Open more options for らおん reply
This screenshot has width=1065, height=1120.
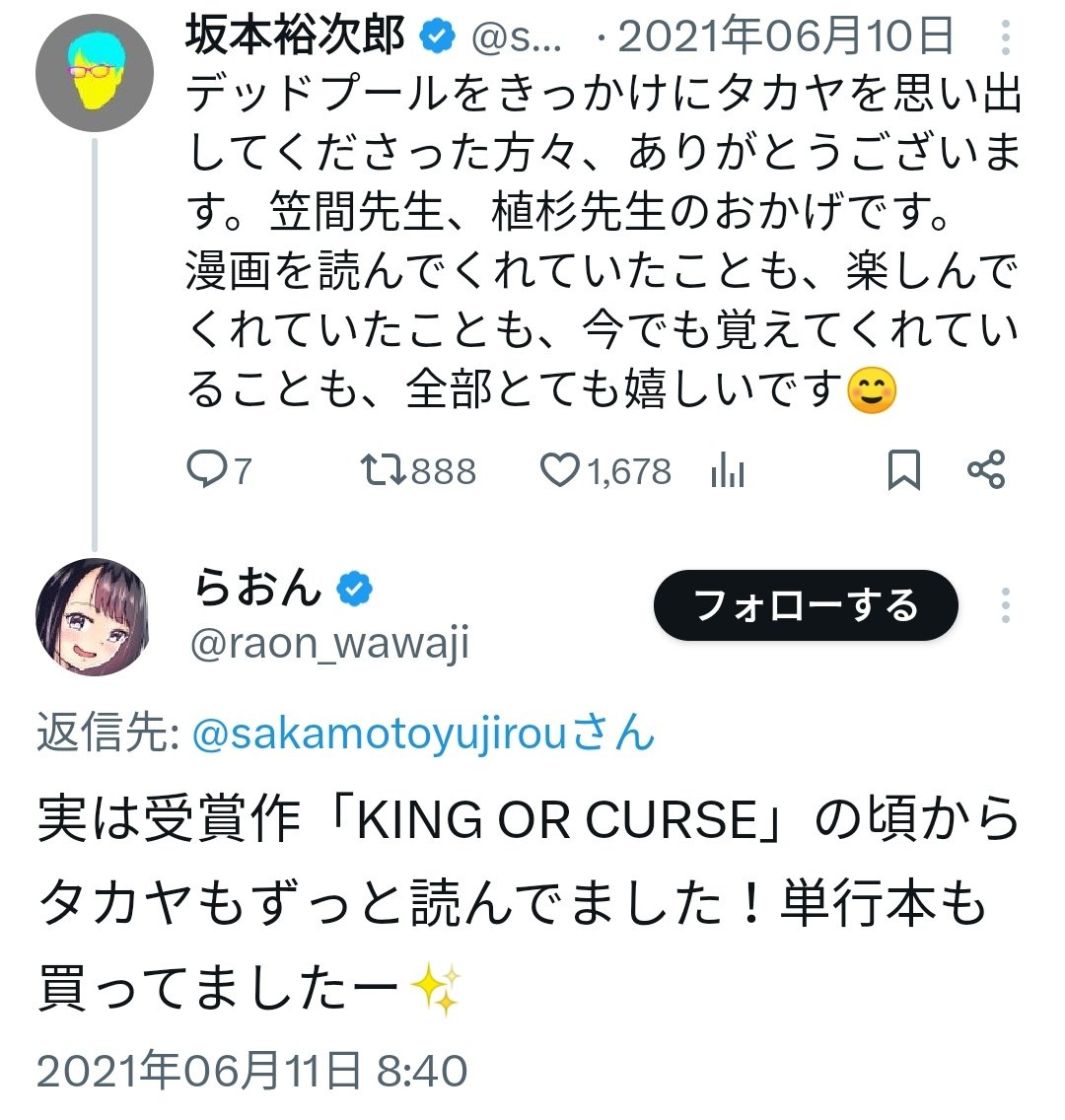pyautogui.click(x=1005, y=605)
